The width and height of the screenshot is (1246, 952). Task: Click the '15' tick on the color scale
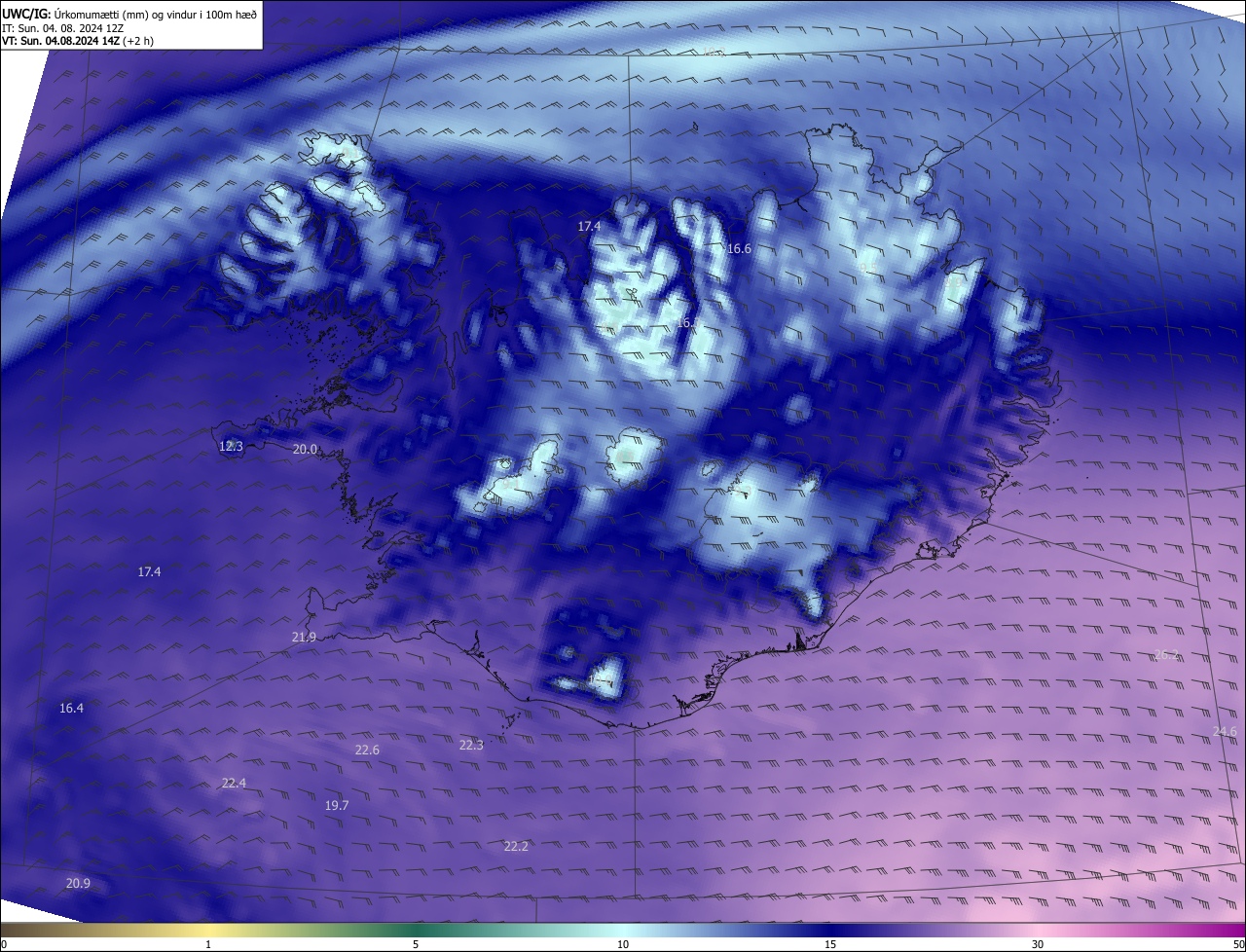(x=830, y=944)
